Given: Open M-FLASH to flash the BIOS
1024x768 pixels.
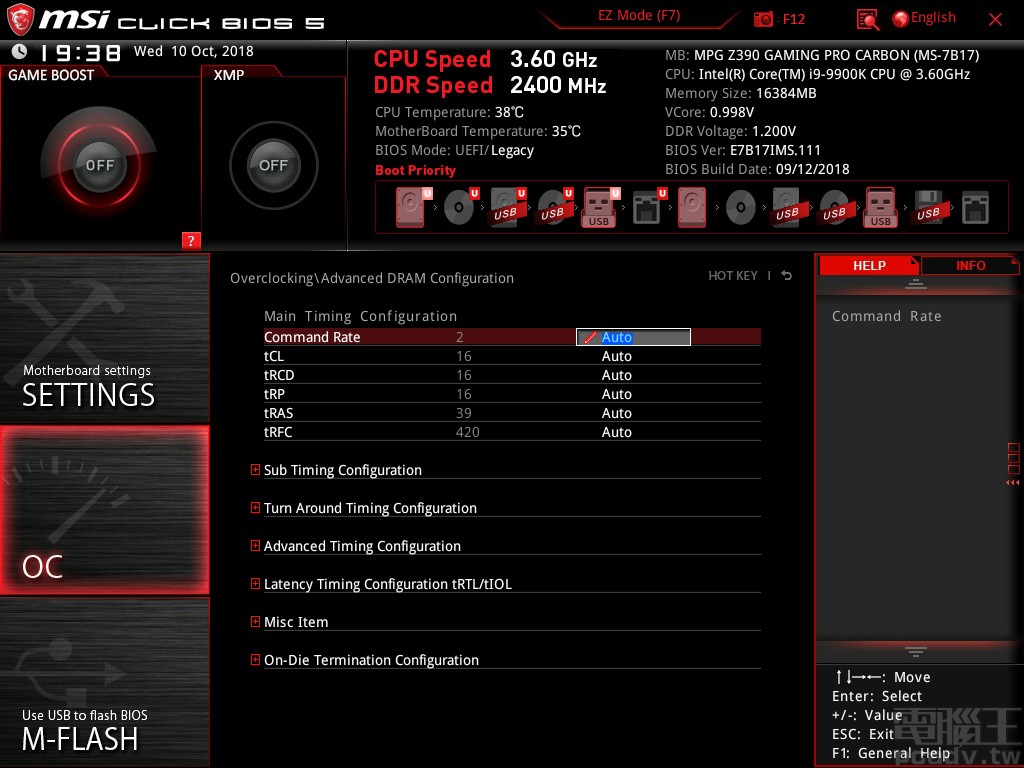Looking at the screenshot, I should [x=104, y=682].
